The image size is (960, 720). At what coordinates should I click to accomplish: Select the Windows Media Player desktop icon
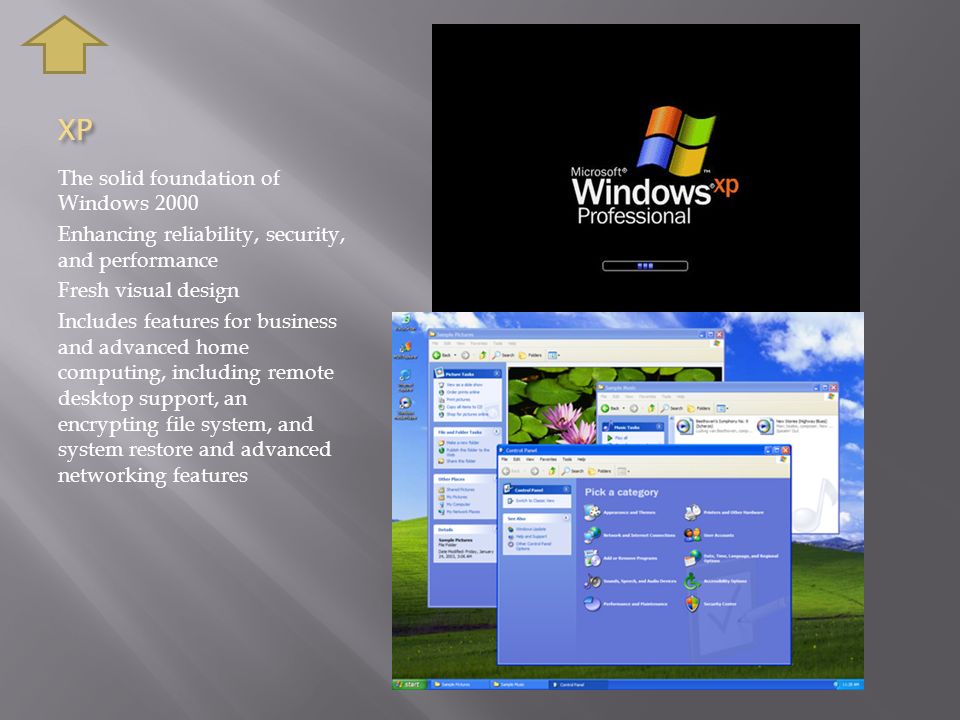(x=405, y=408)
